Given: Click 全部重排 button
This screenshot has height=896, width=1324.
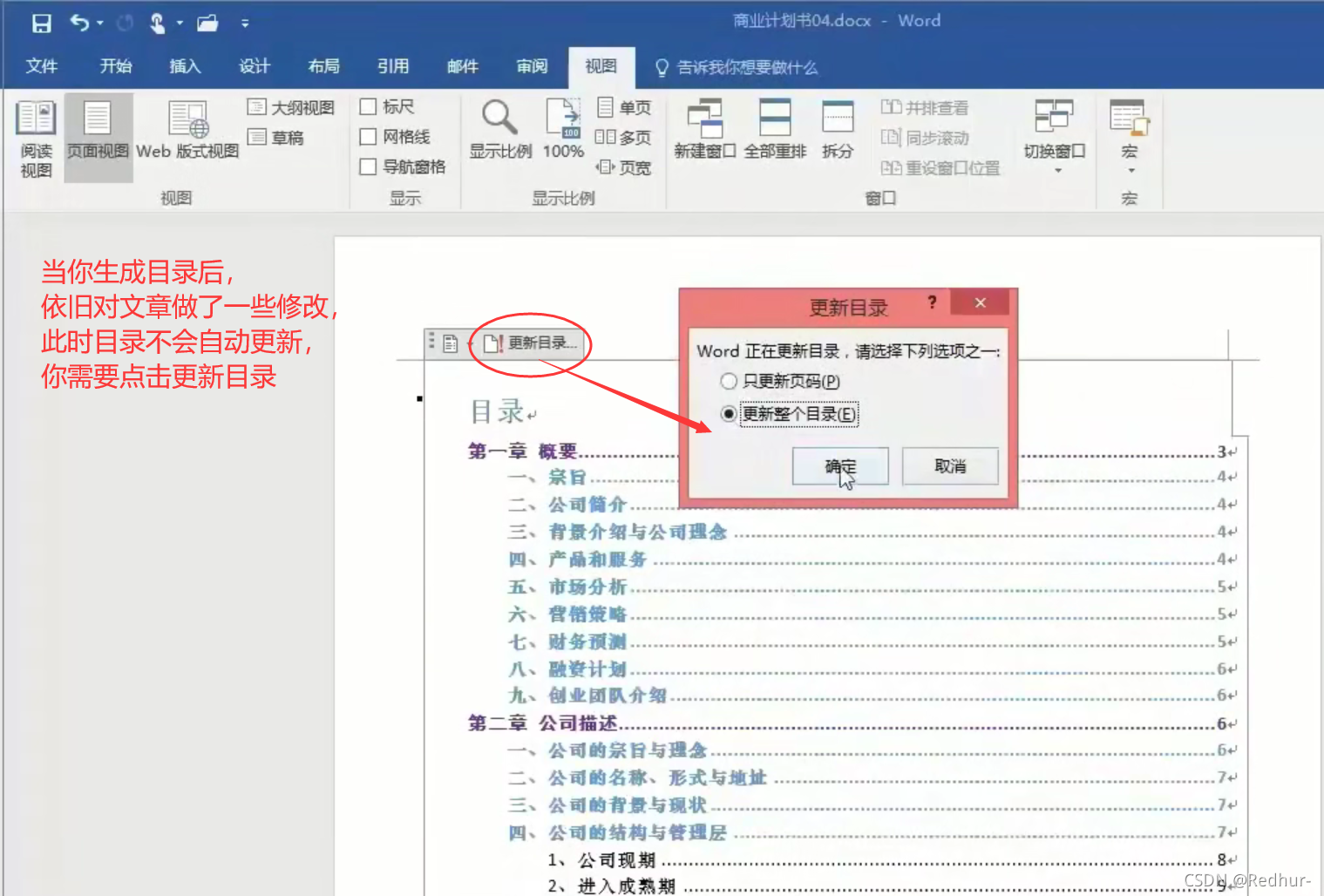Looking at the screenshot, I should (775, 129).
